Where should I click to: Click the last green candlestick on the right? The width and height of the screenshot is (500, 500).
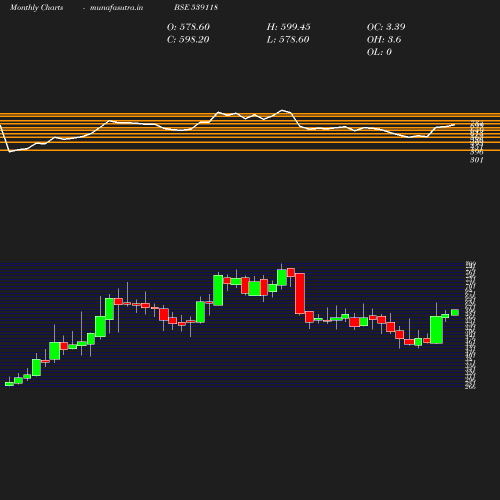pos(455,312)
